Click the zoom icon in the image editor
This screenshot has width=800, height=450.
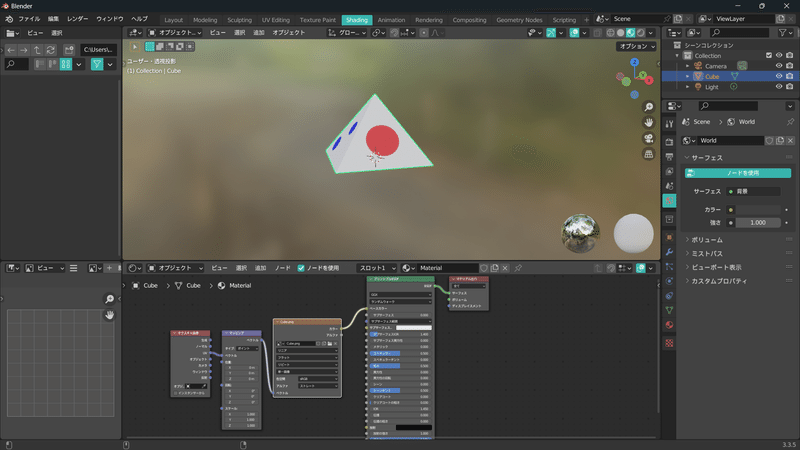pos(109,299)
